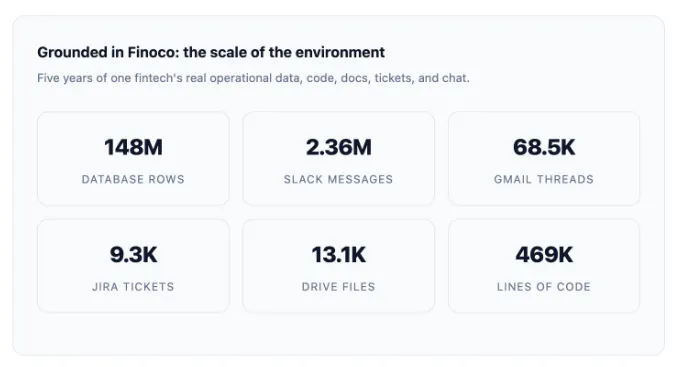Click the '2.36M' figure
Viewport: 685px width, 367px height.
(x=339, y=147)
